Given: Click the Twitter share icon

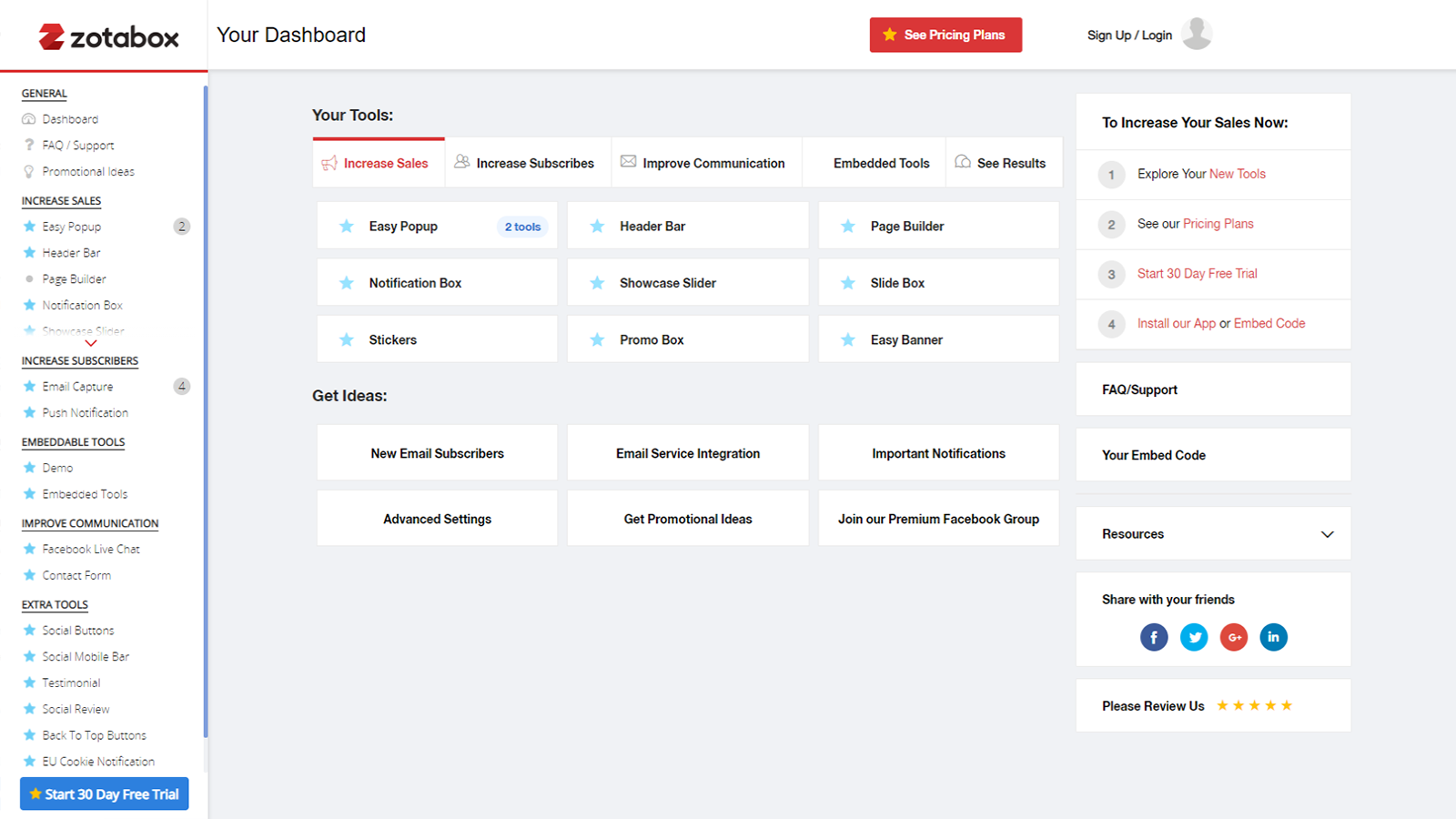Looking at the screenshot, I should pos(1194,637).
